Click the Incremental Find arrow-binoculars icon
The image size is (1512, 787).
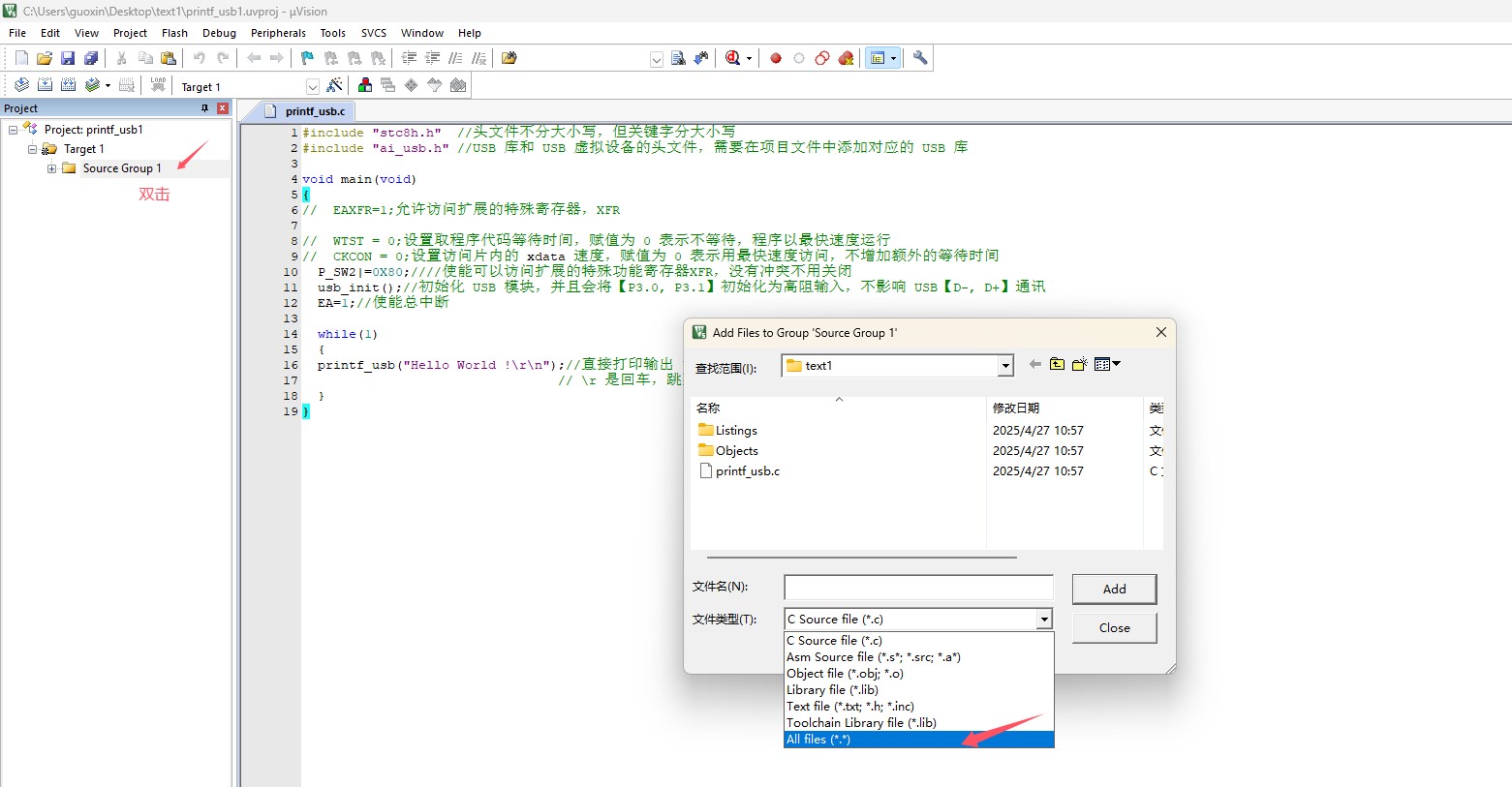[x=701, y=58]
